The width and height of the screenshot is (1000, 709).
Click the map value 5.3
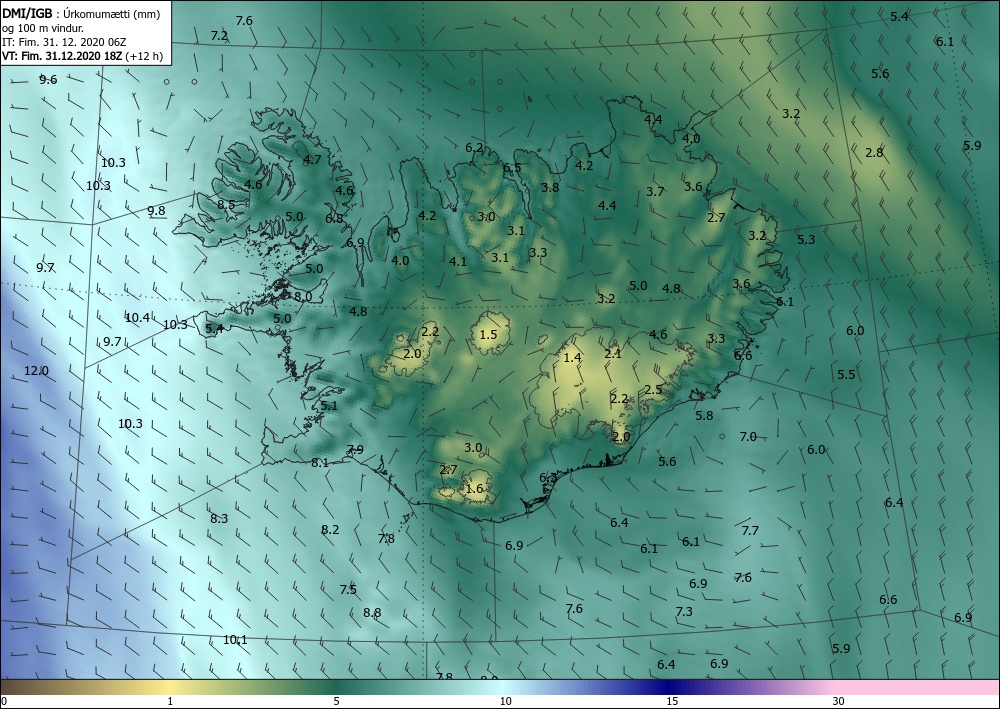click(806, 240)
